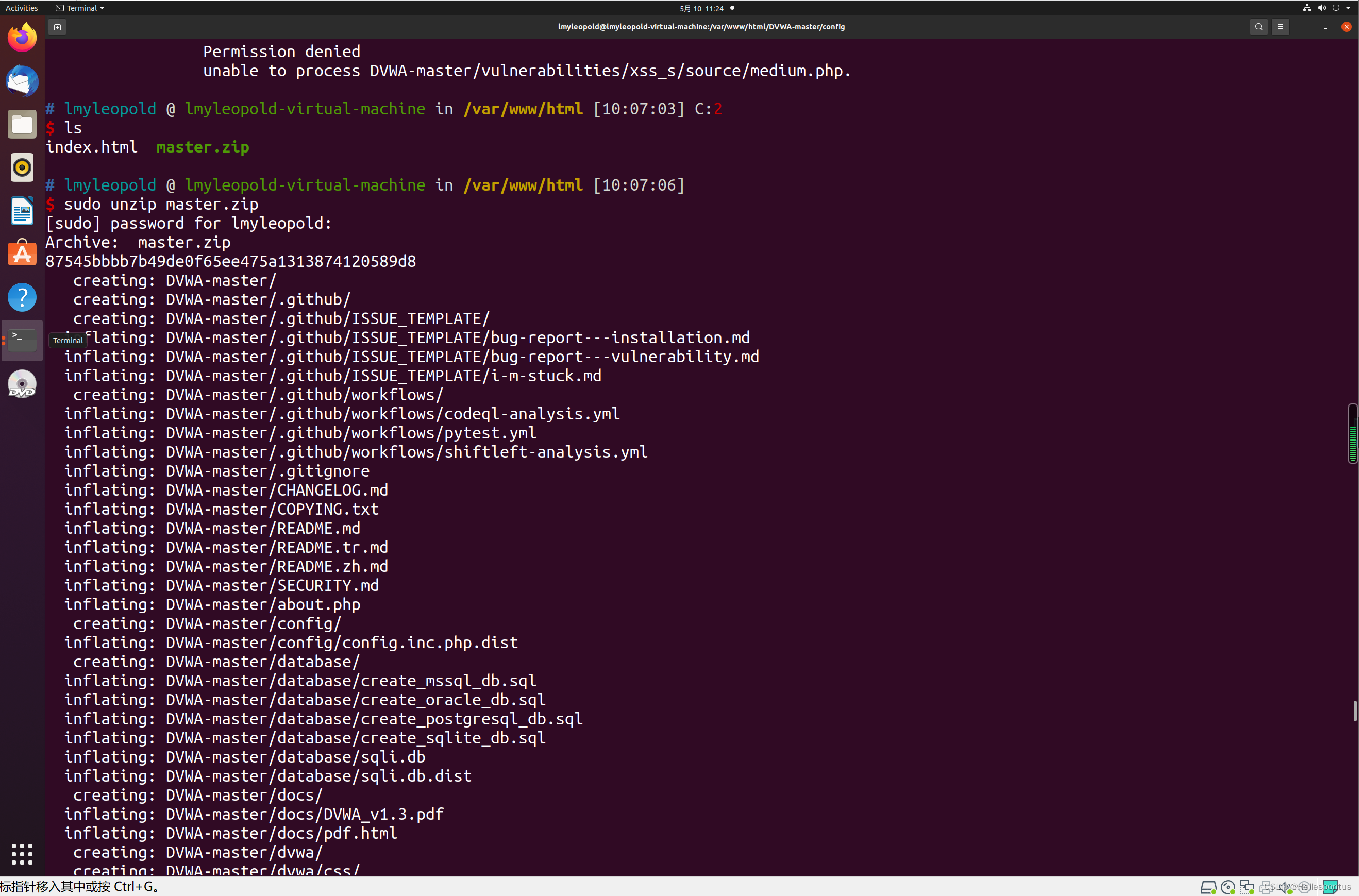Click the terminal window title path

click(x=701, y=26)
